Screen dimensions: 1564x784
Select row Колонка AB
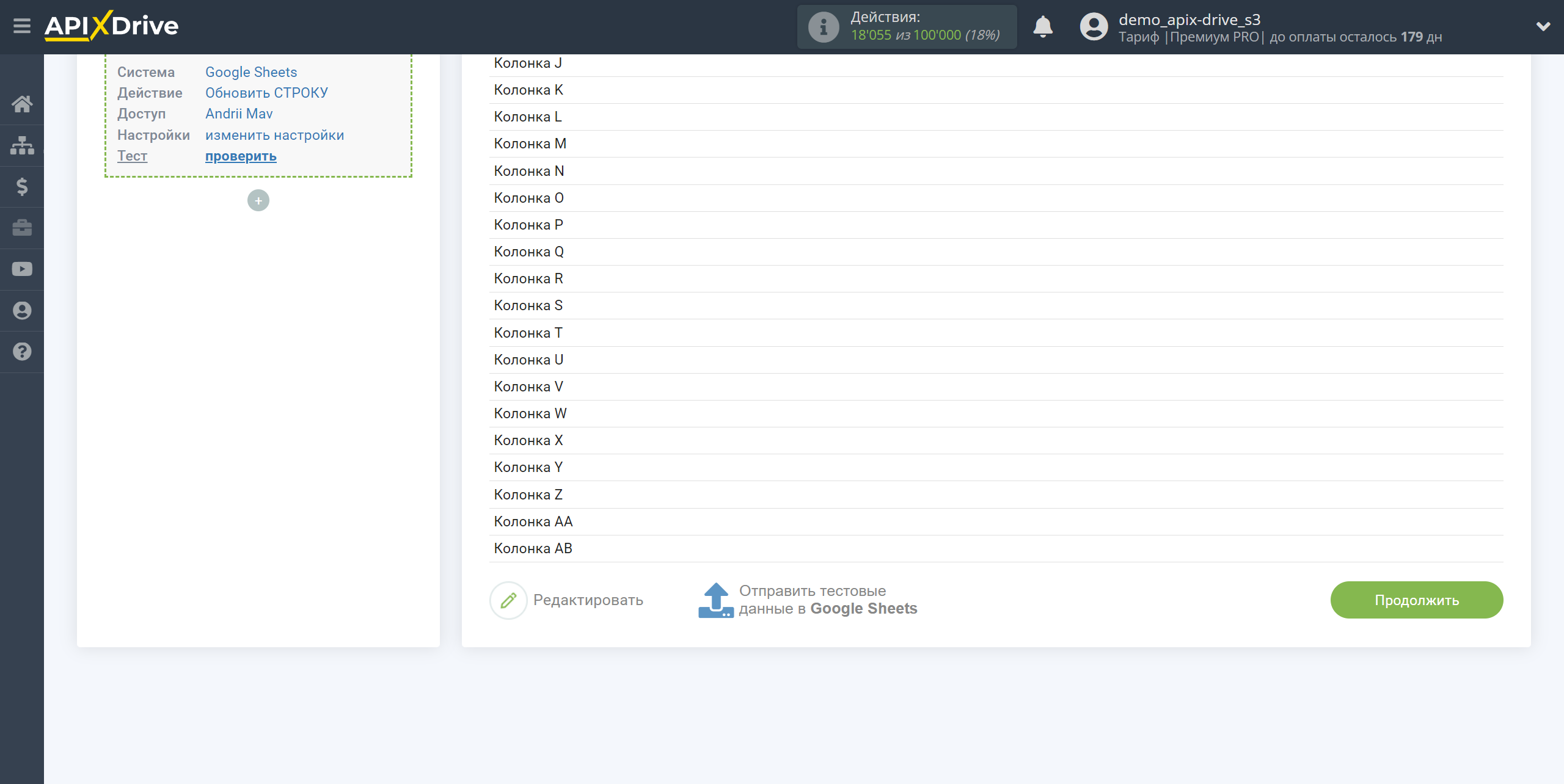click(x=996, y=548)
